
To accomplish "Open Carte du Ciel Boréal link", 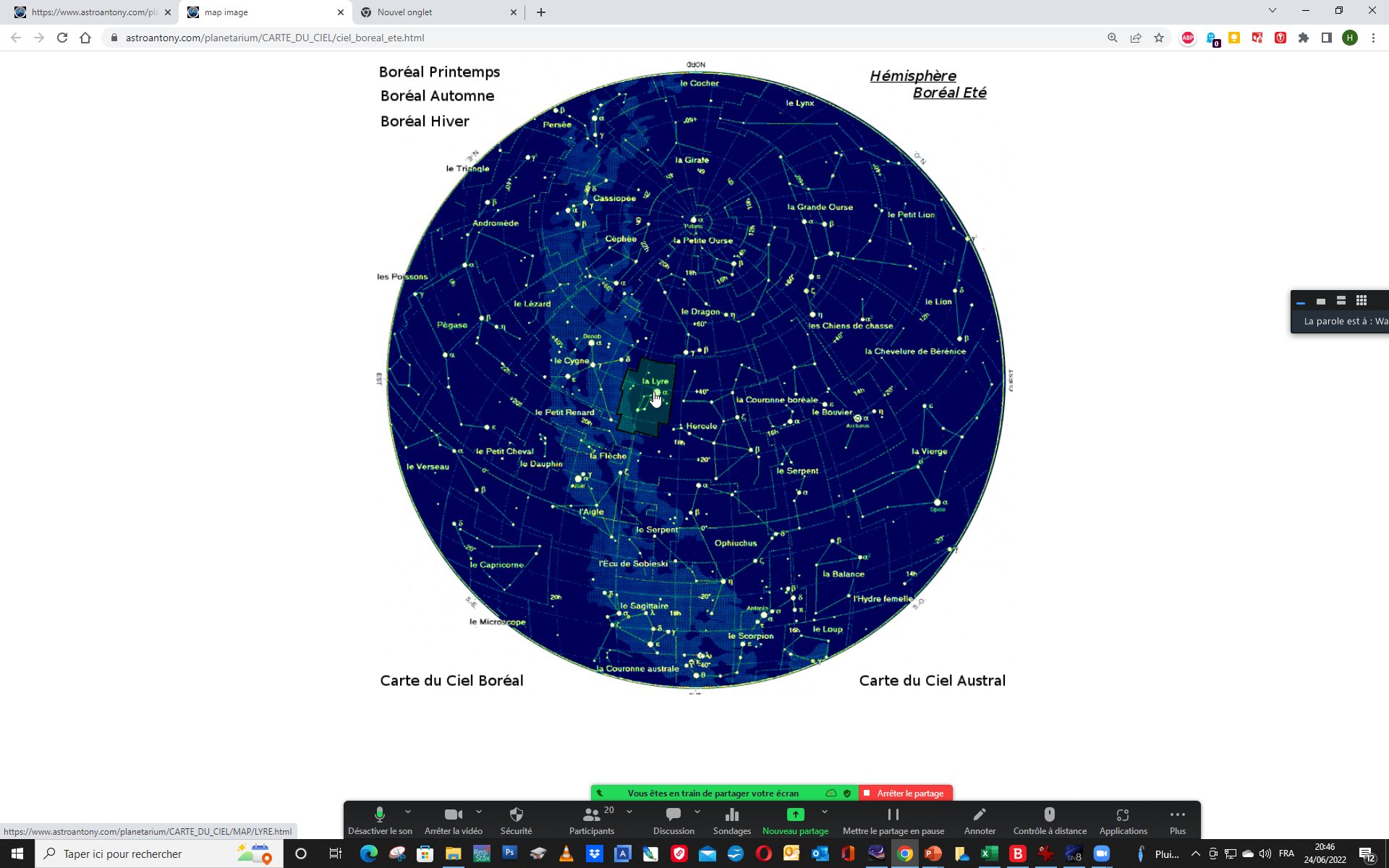I will (451, 681).
